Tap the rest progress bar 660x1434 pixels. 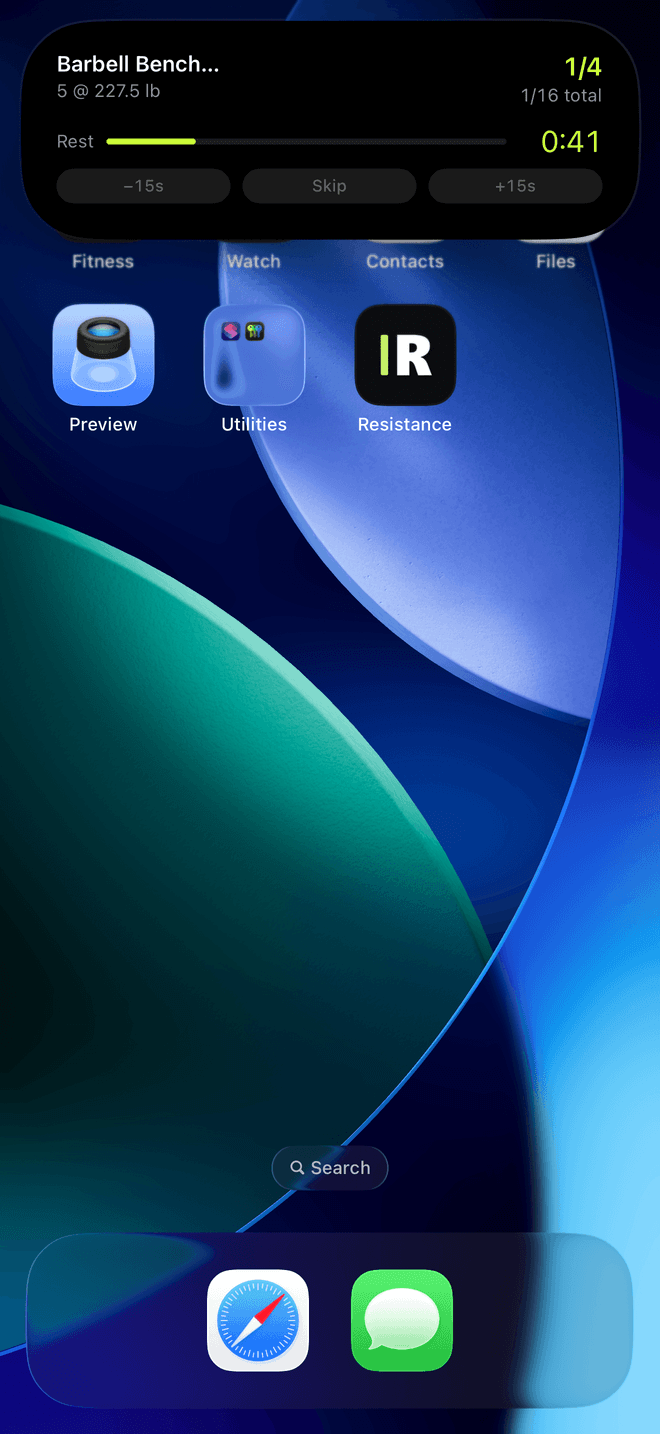coord(306,142)
